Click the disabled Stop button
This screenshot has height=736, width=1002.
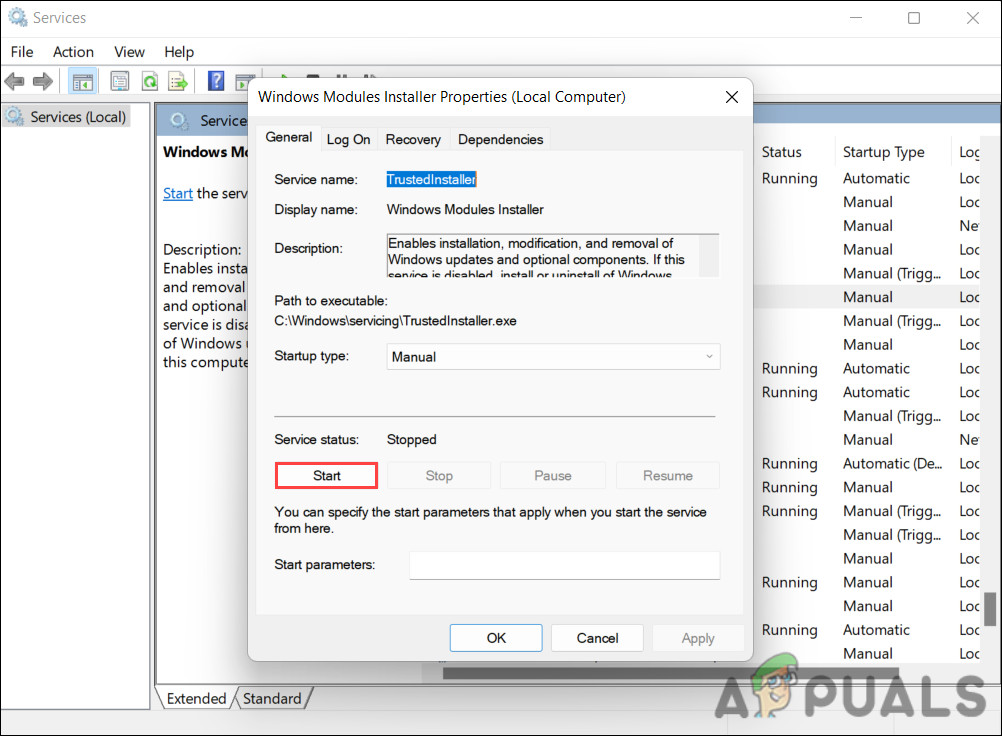point(439,475)
